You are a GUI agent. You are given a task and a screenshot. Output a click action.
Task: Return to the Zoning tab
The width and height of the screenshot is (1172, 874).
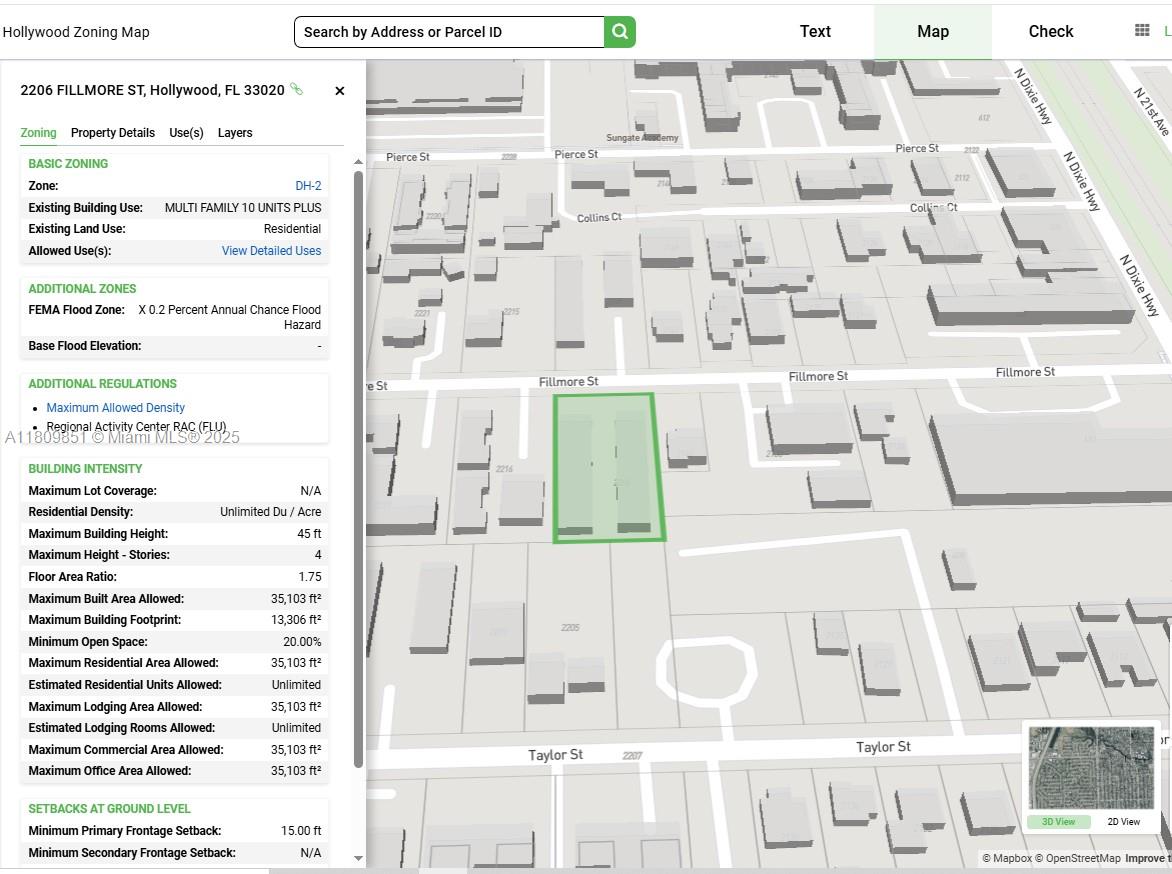38,132
